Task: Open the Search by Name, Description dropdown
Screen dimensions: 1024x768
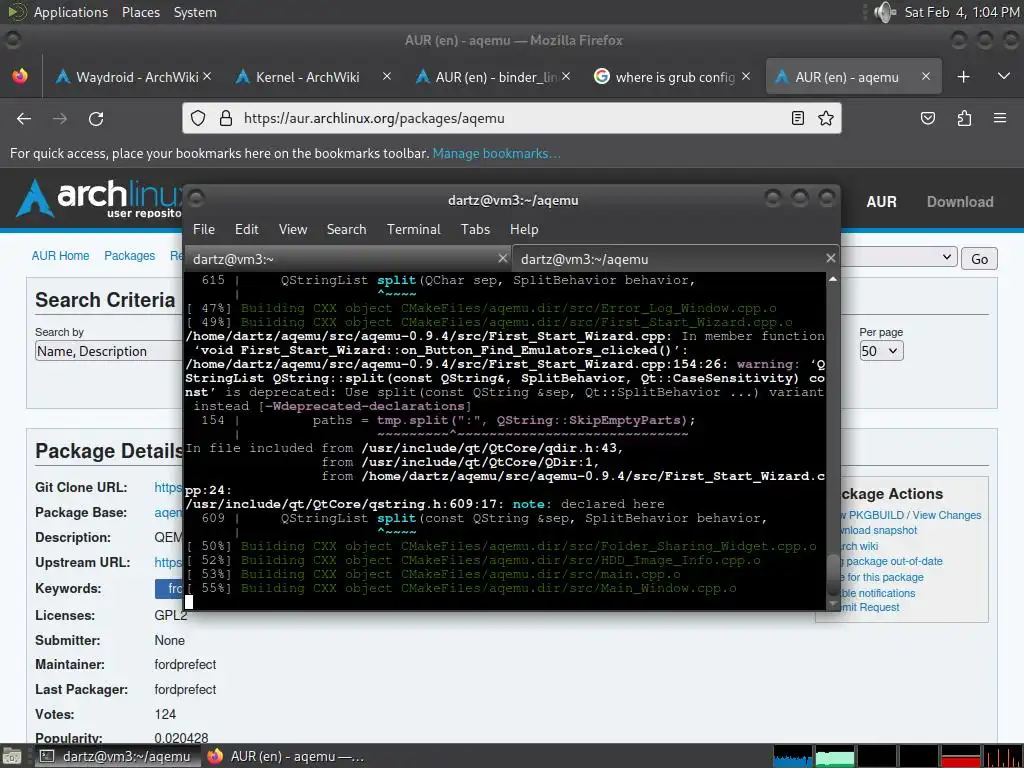Action: (109, 351)
